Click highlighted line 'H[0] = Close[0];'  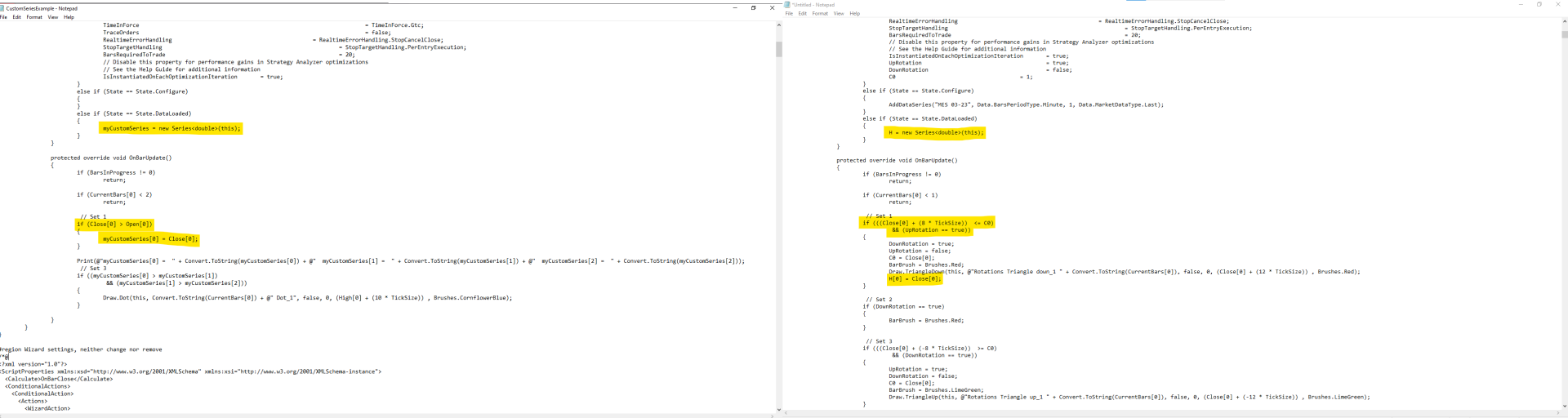click(x=915, y=278)
